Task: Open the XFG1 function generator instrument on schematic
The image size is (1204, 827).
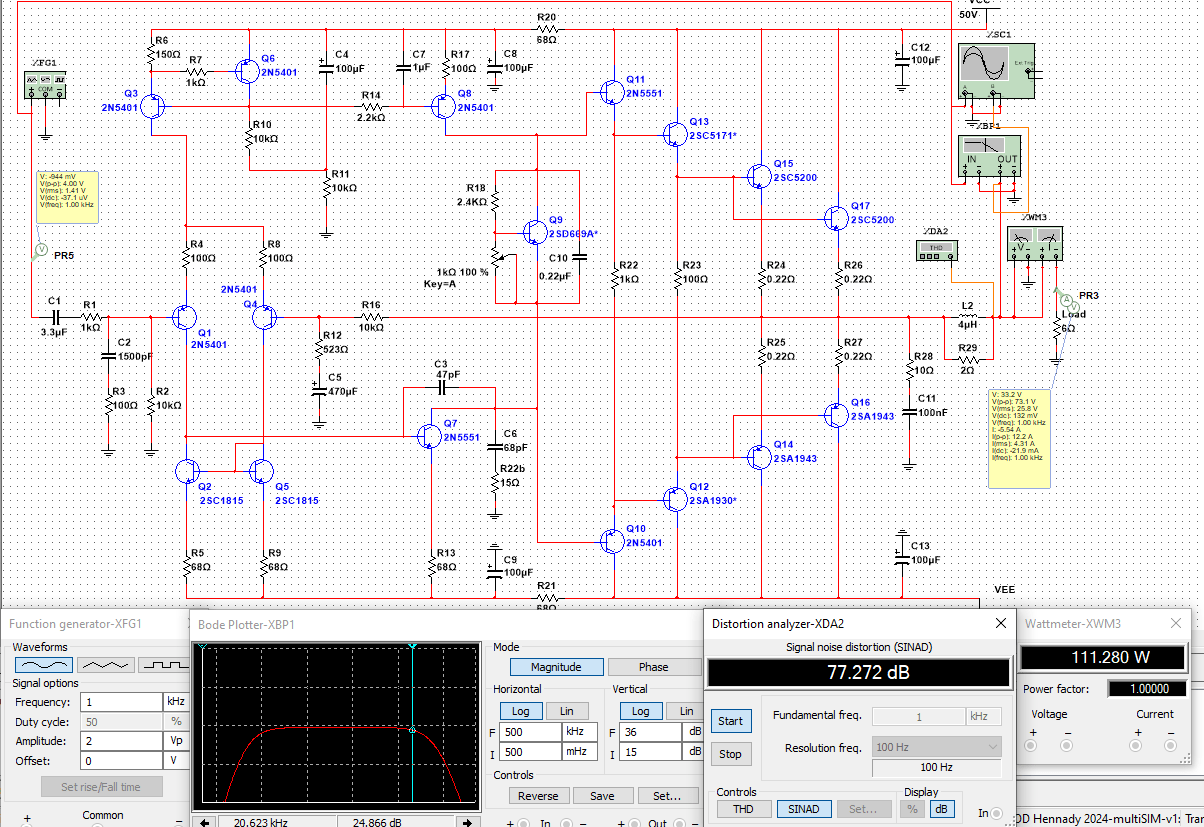Action: point(45,84)
